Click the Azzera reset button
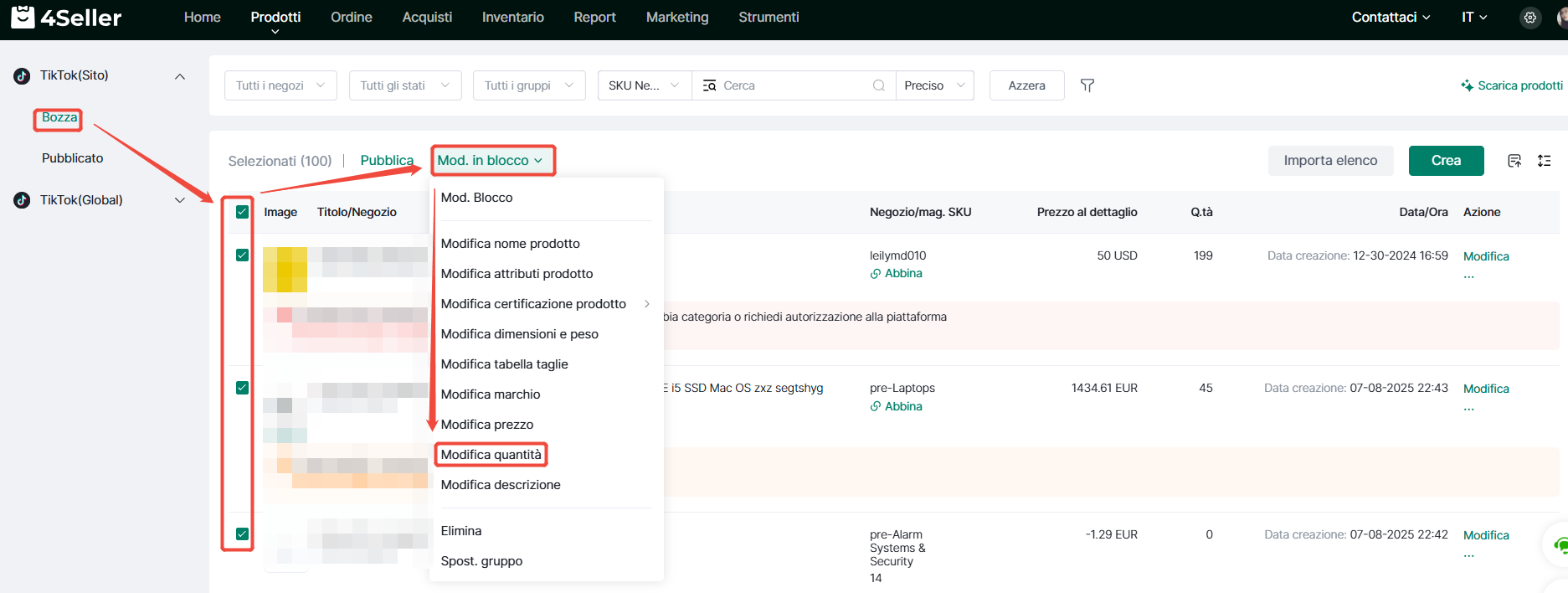Viewport: 1568px width, 593px height. (x=1027, y=85)
